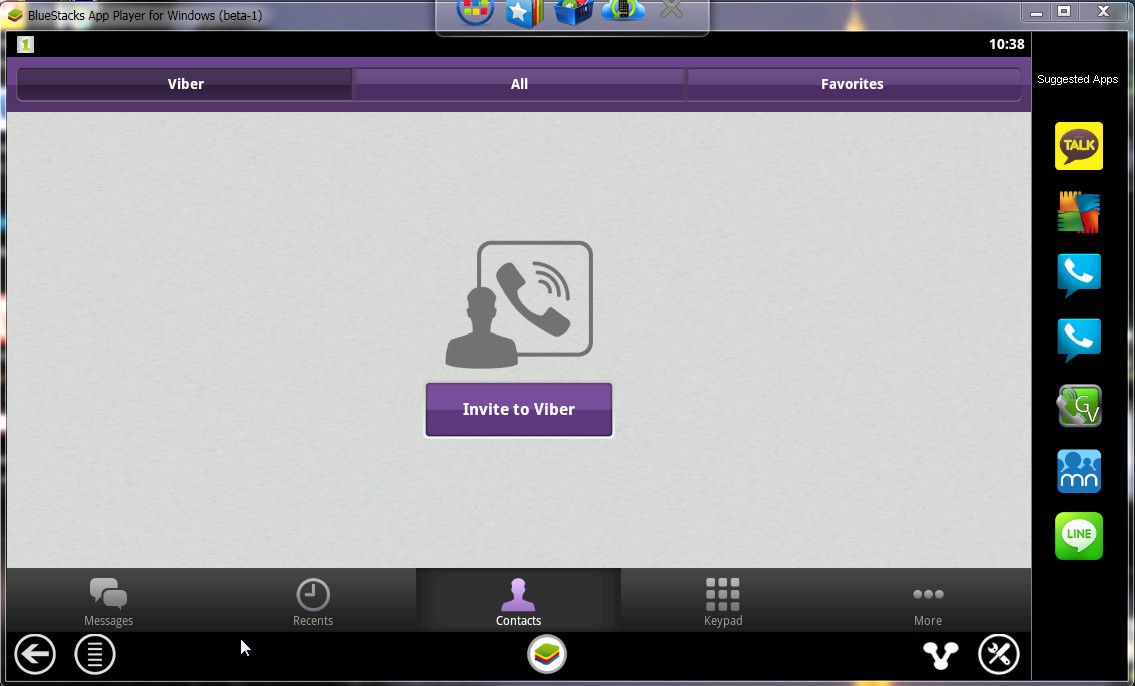Open the More options tab
1135x686 pixels.
928,601
